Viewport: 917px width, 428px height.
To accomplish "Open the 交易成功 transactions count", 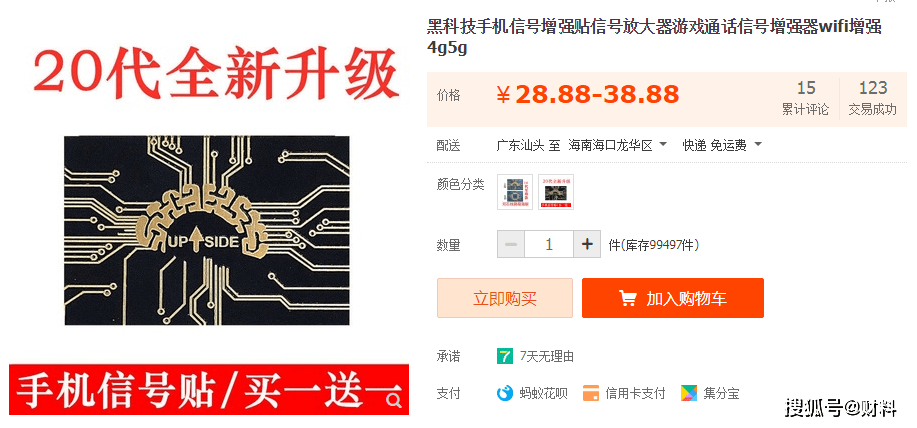I will pos(873,98).
